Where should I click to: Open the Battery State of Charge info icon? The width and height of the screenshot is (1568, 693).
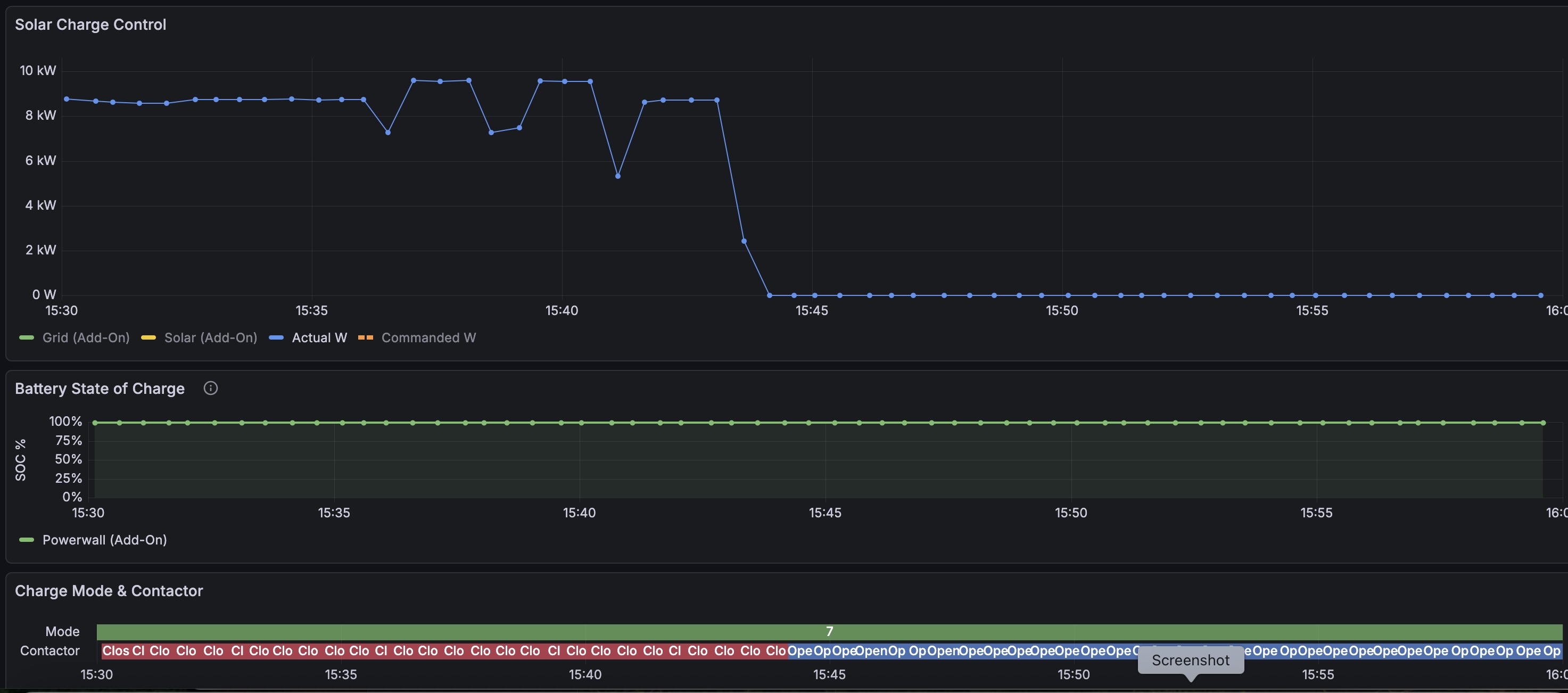coord(211,388)
